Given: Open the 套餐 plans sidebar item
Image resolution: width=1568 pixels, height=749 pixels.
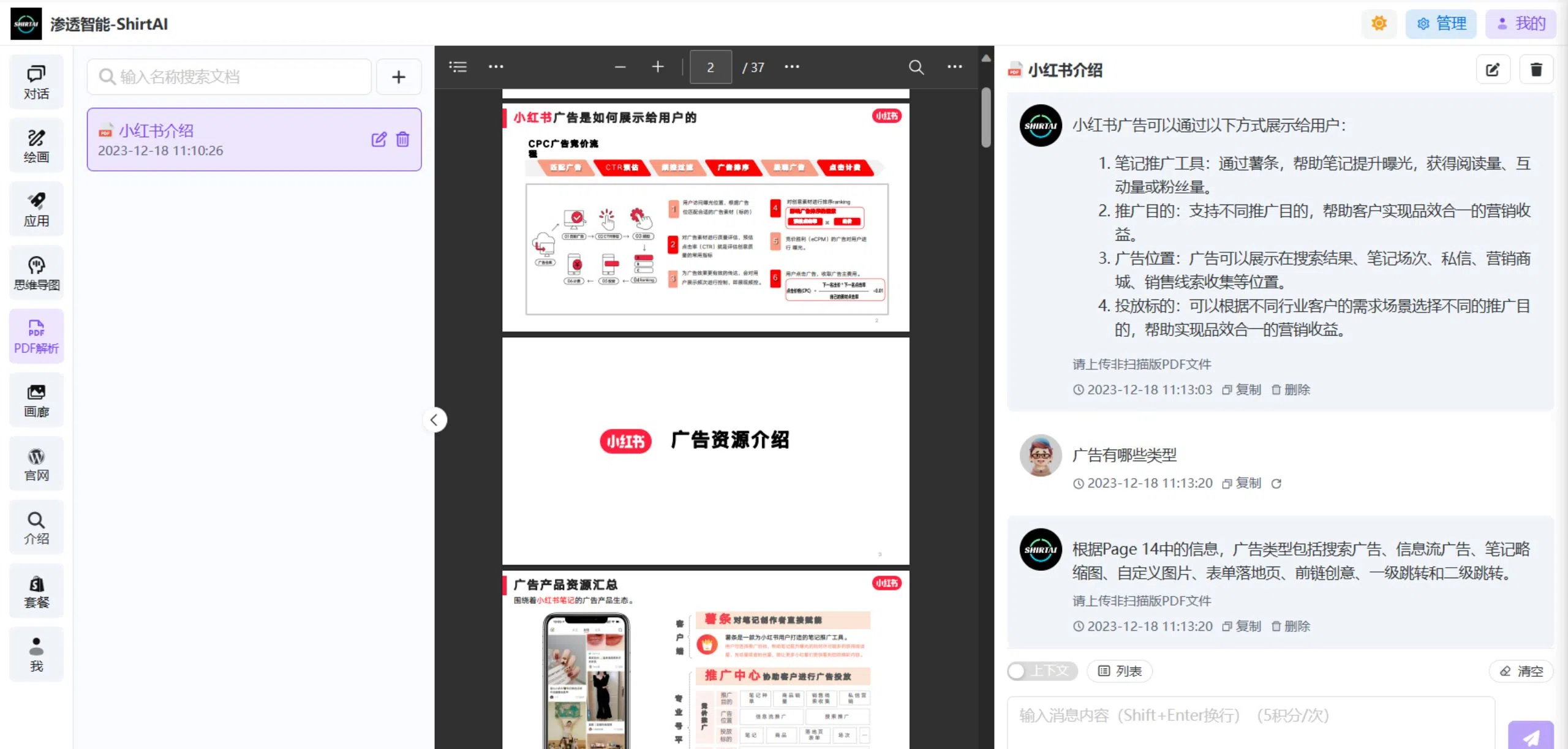Looking at the screenshot, I should coord(36,592).
